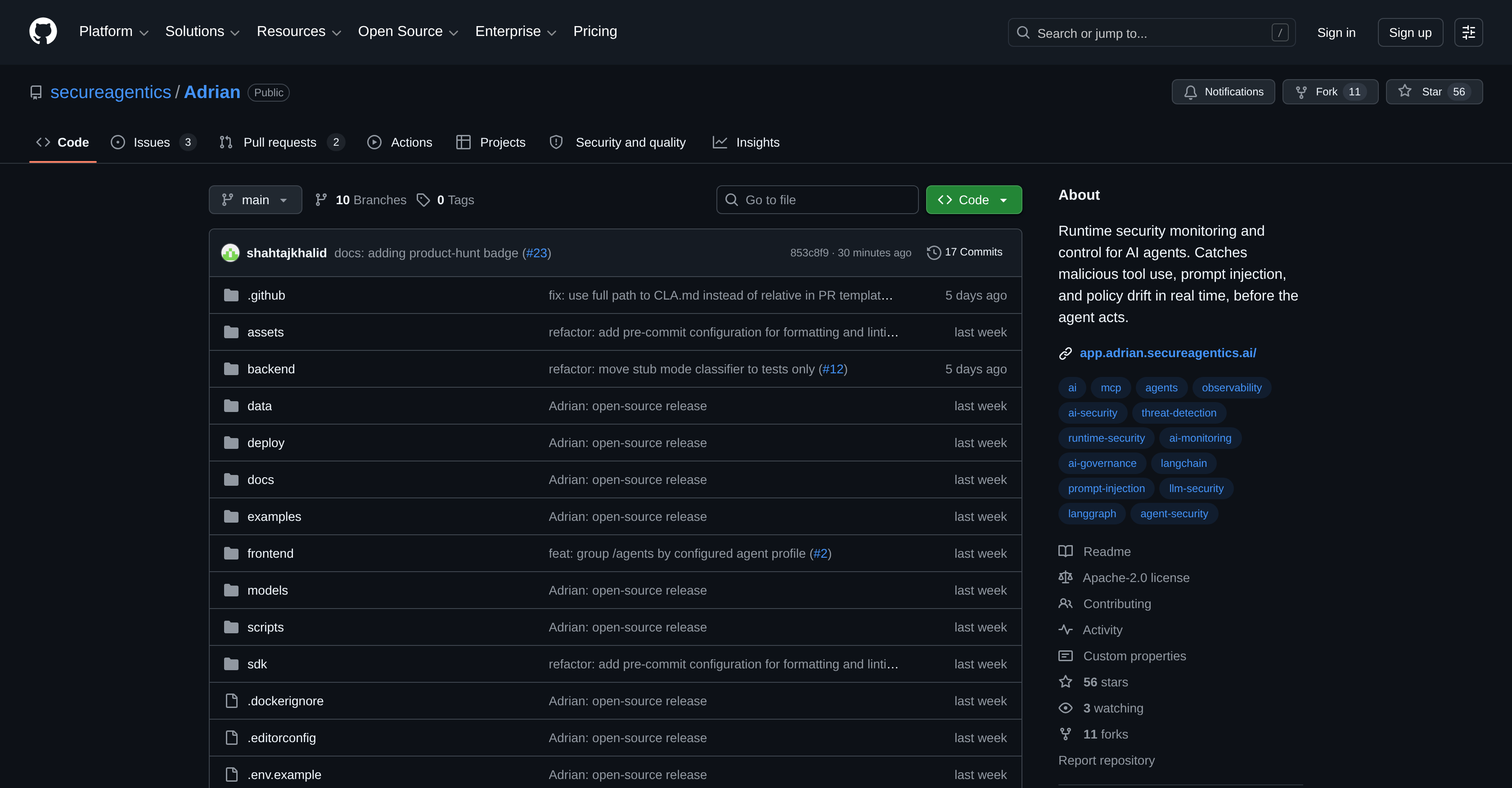This screenshot has width=1512, height=788.
Task: Expand the Open Source menu
Action: click(408, 31)
